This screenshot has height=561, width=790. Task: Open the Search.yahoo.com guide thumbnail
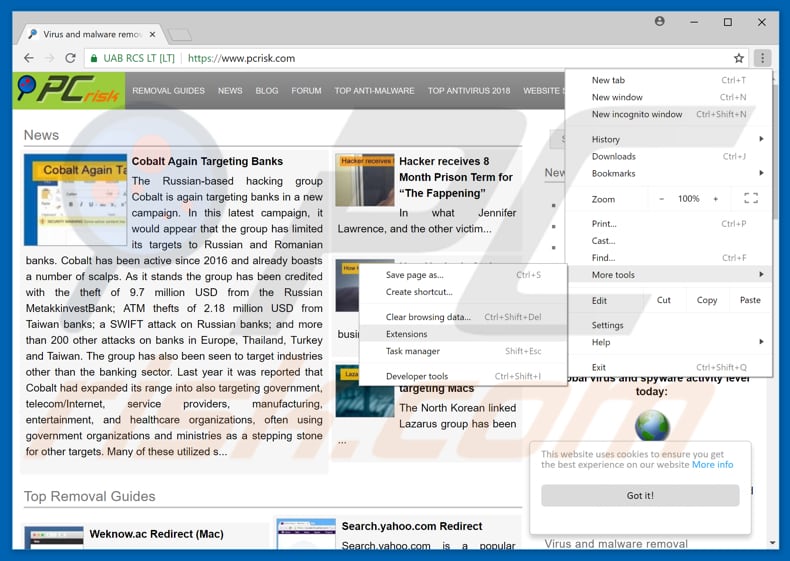click(306, 534)
